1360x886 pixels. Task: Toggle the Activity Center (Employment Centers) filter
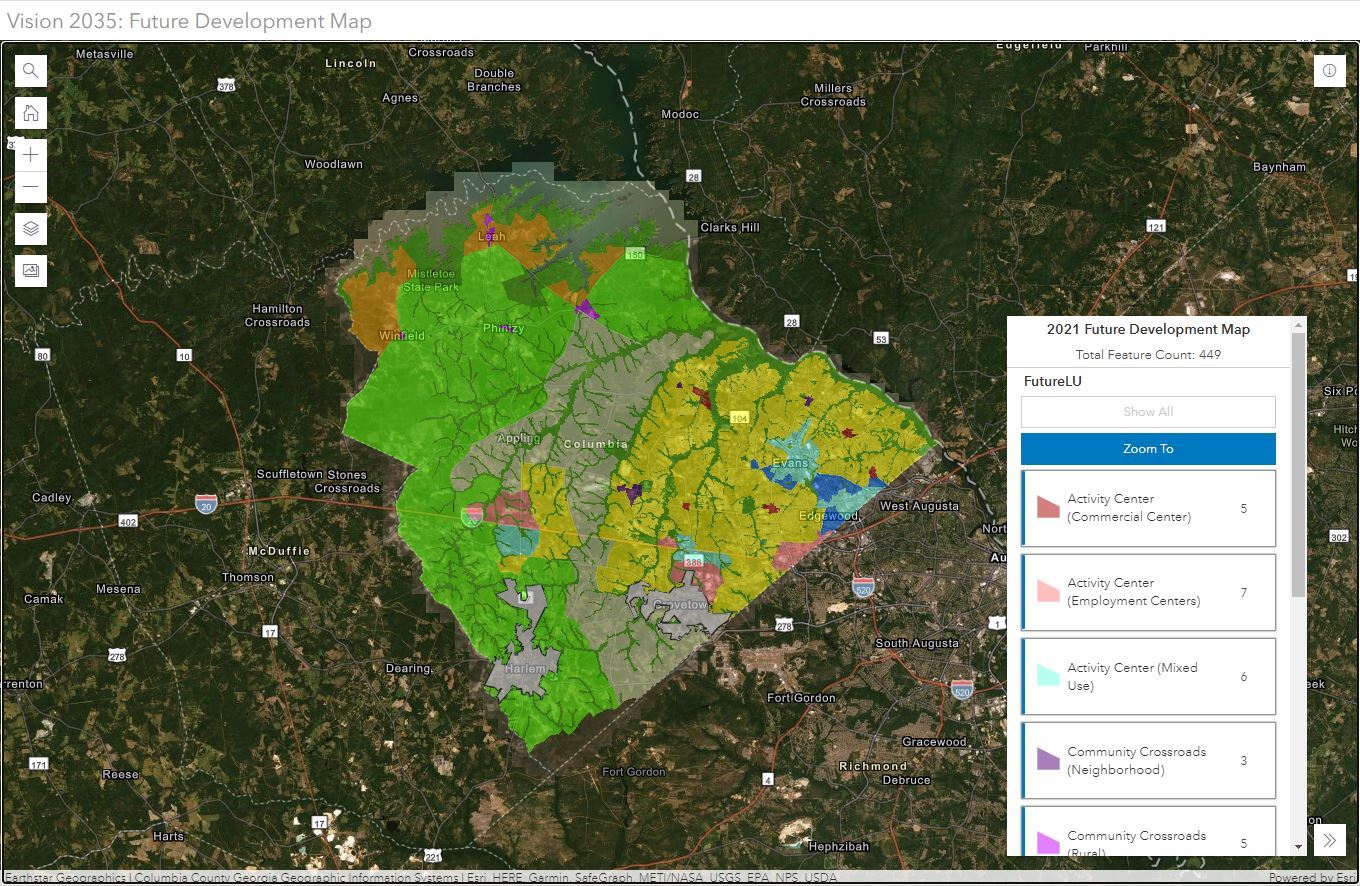point(1148,592)
